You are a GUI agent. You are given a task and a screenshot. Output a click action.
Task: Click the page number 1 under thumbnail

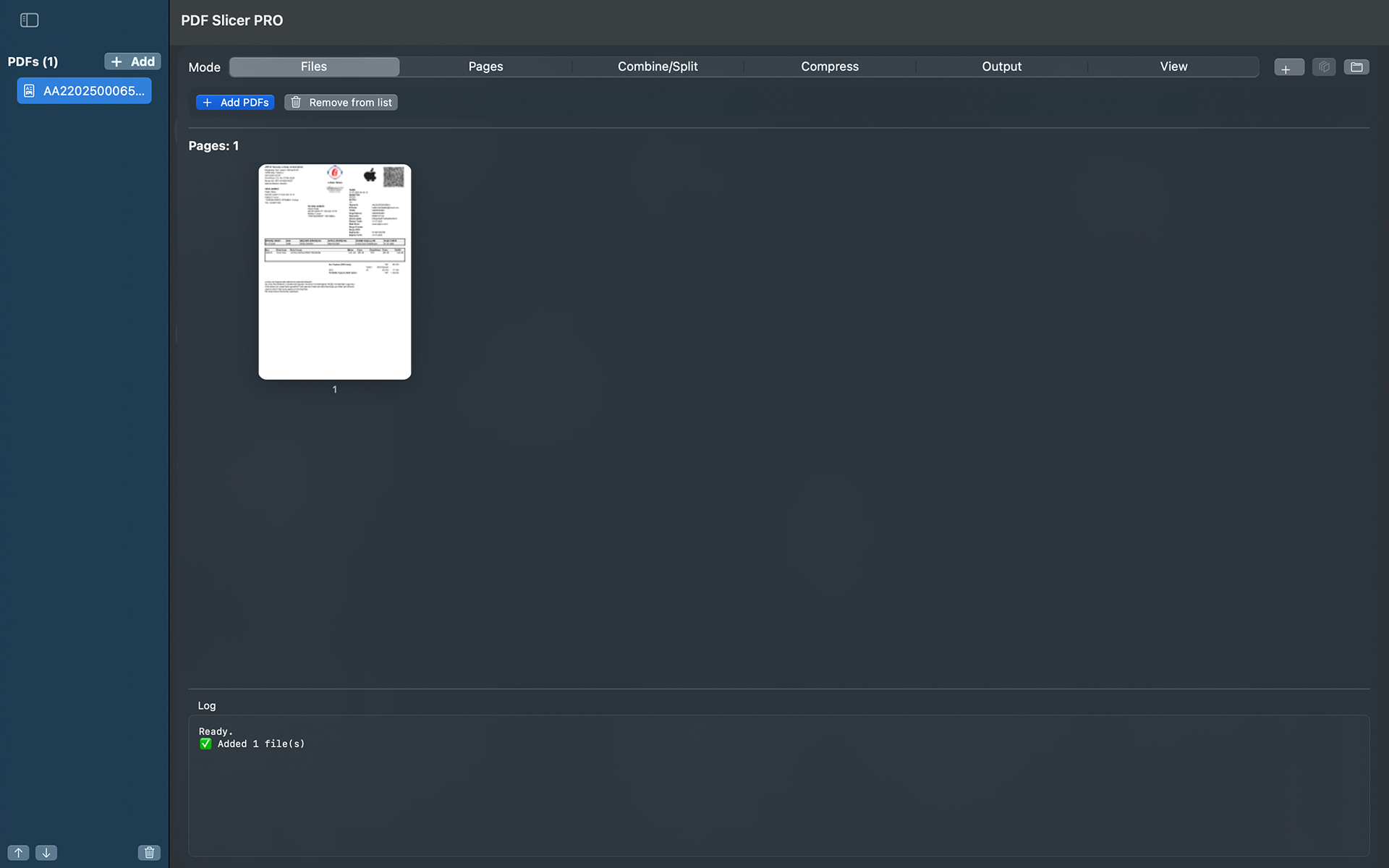335,389
